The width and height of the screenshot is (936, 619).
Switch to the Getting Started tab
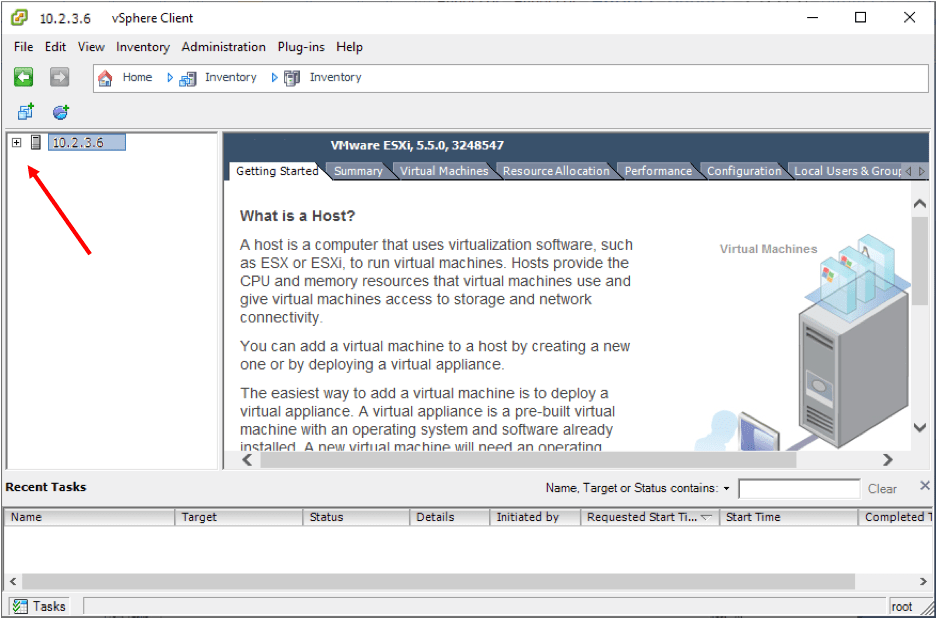[277, 171]
